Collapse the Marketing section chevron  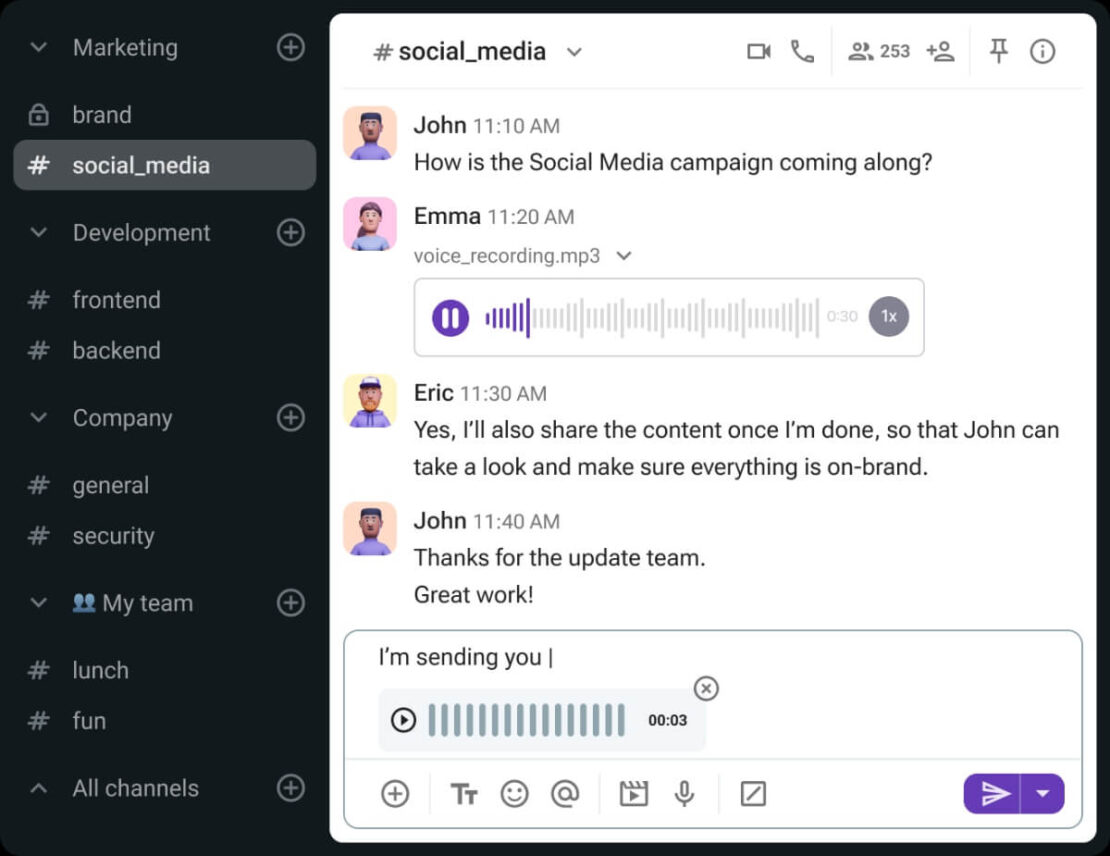(39, 47)
